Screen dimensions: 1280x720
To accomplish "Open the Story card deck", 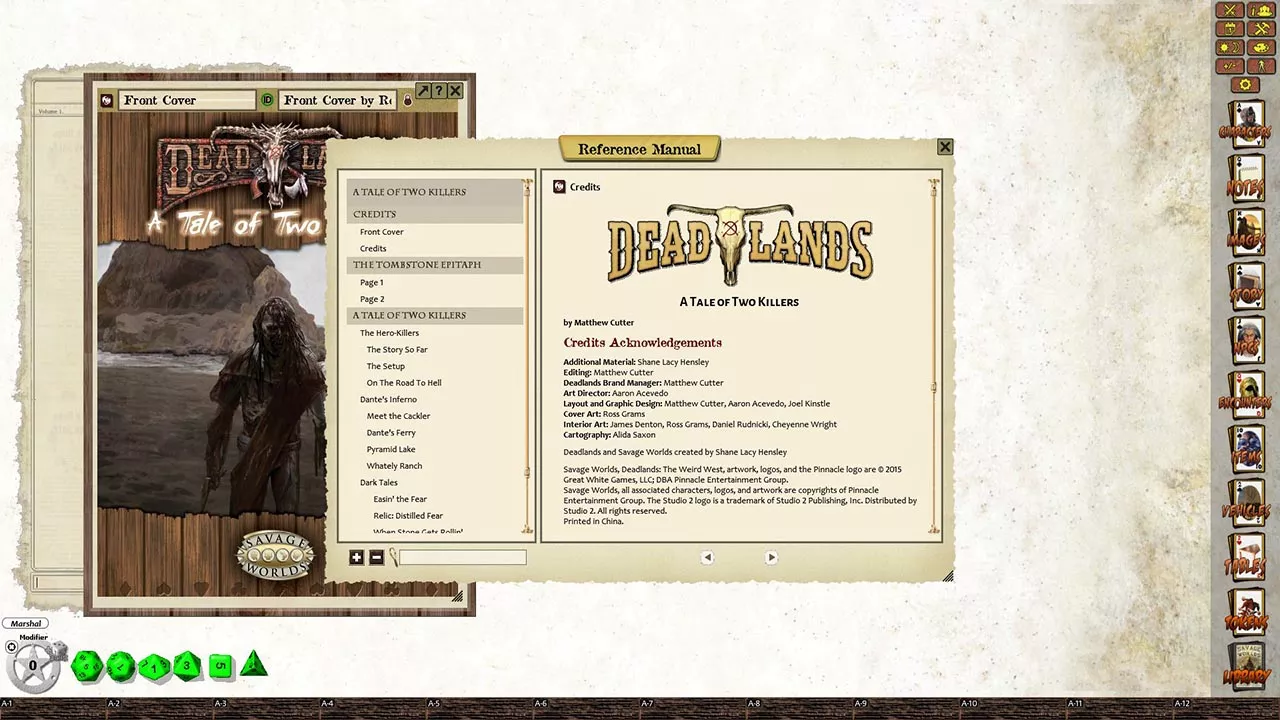I will coord(1246,286).
